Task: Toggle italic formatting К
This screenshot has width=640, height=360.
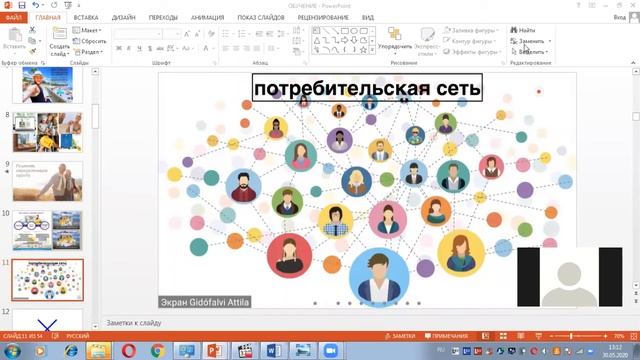Action: 129,48
